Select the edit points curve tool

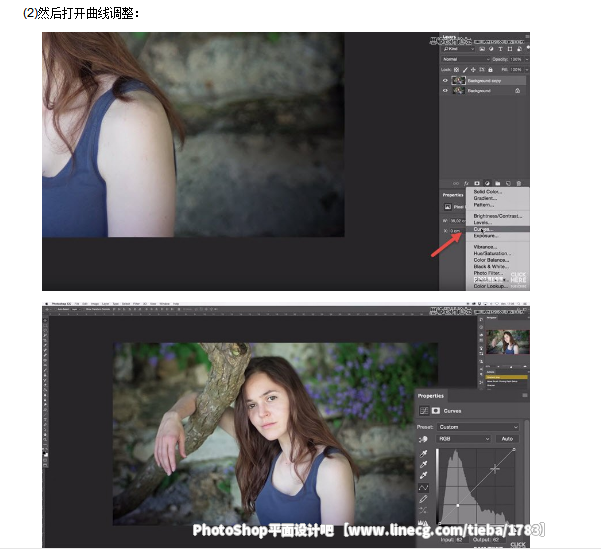tap(423, 488)
